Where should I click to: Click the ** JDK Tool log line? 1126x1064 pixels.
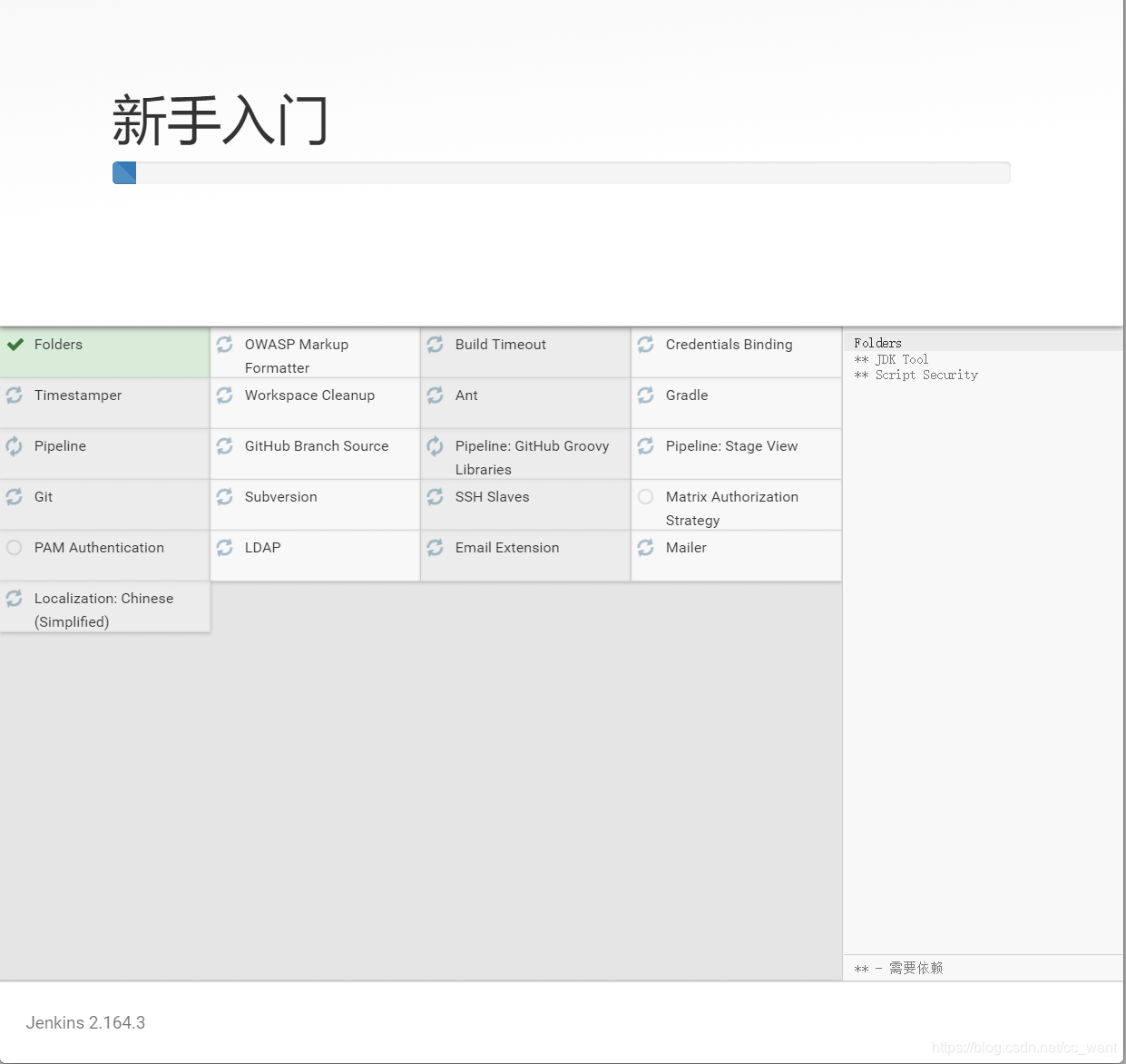pos(891,359)
